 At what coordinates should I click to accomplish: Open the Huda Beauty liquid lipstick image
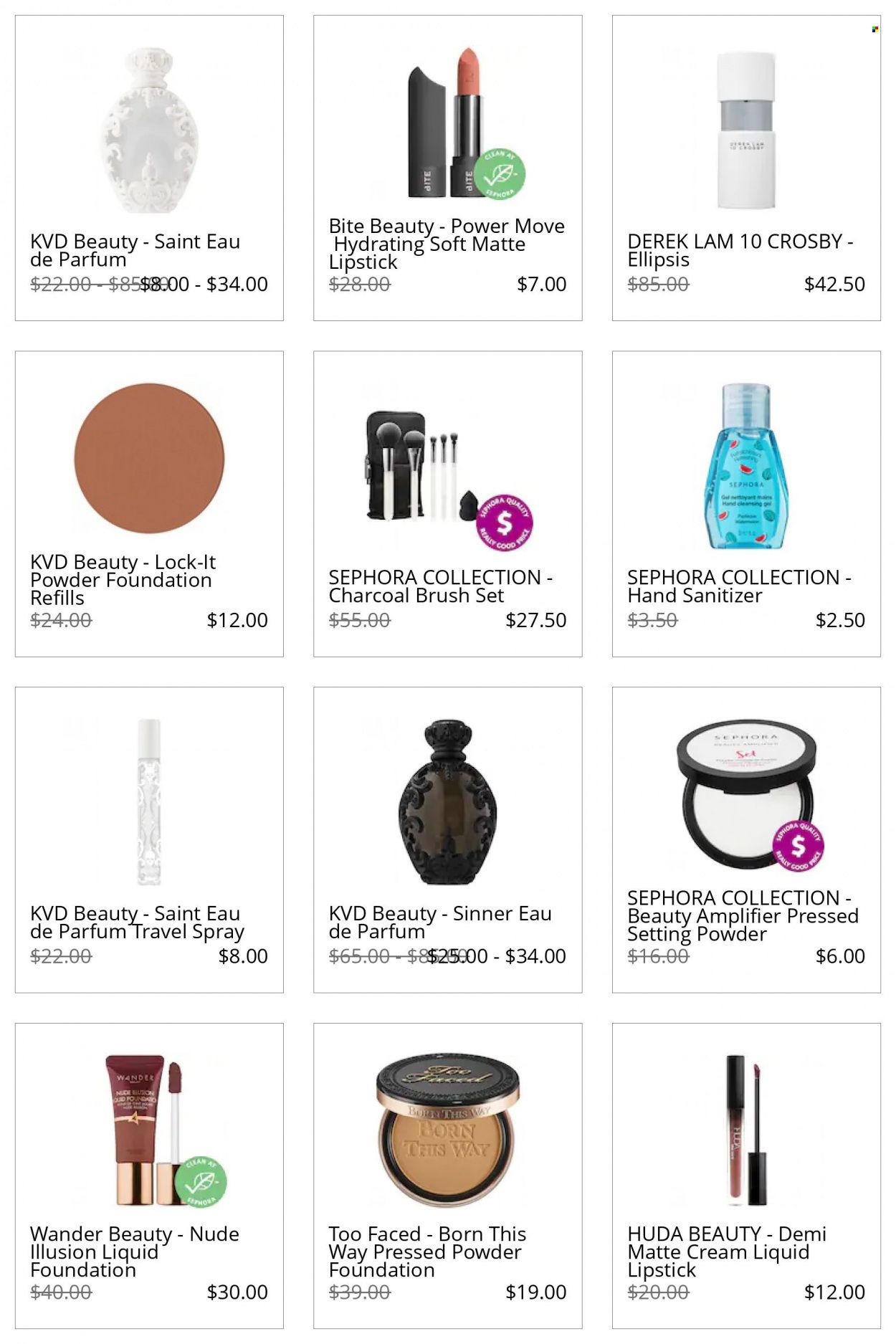pyautogui.click(x=746, y=1130)
